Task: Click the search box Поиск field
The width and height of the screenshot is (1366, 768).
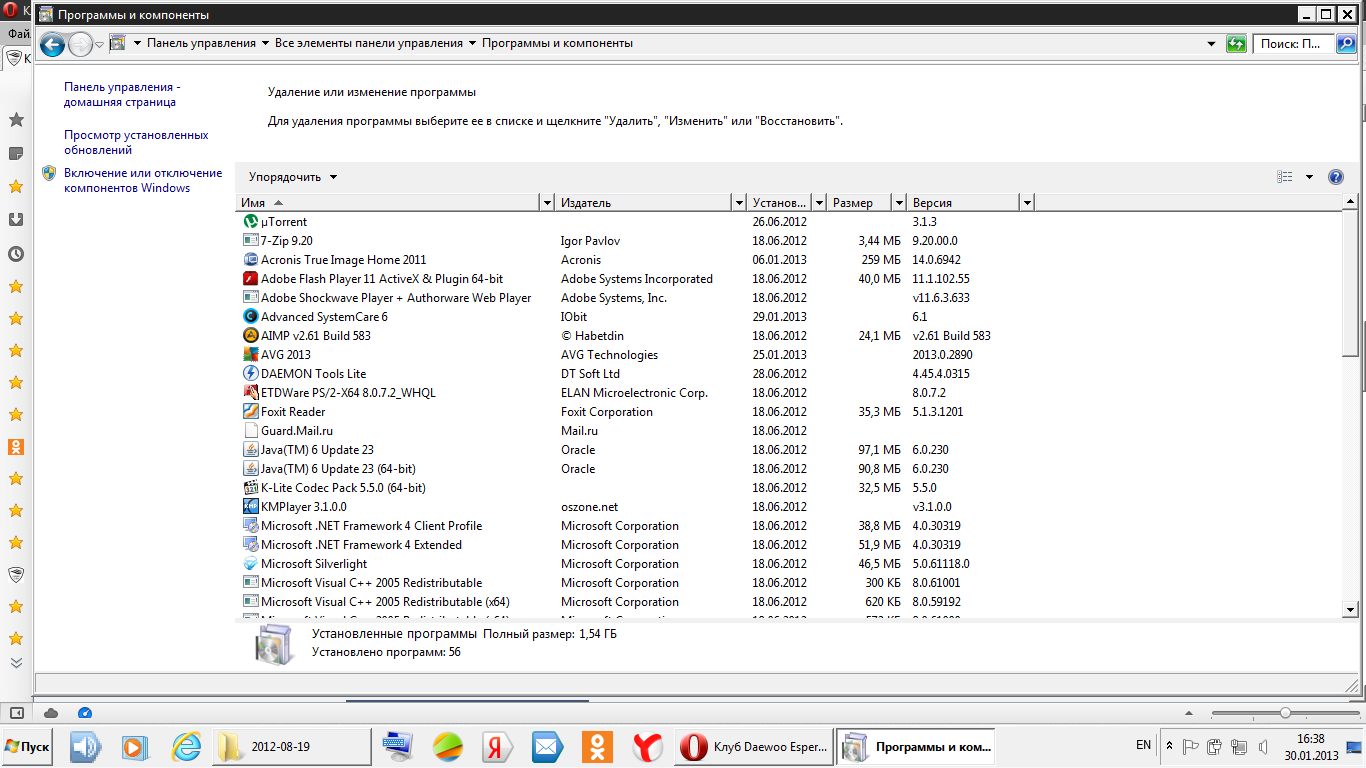Action: click(1294, 44)
